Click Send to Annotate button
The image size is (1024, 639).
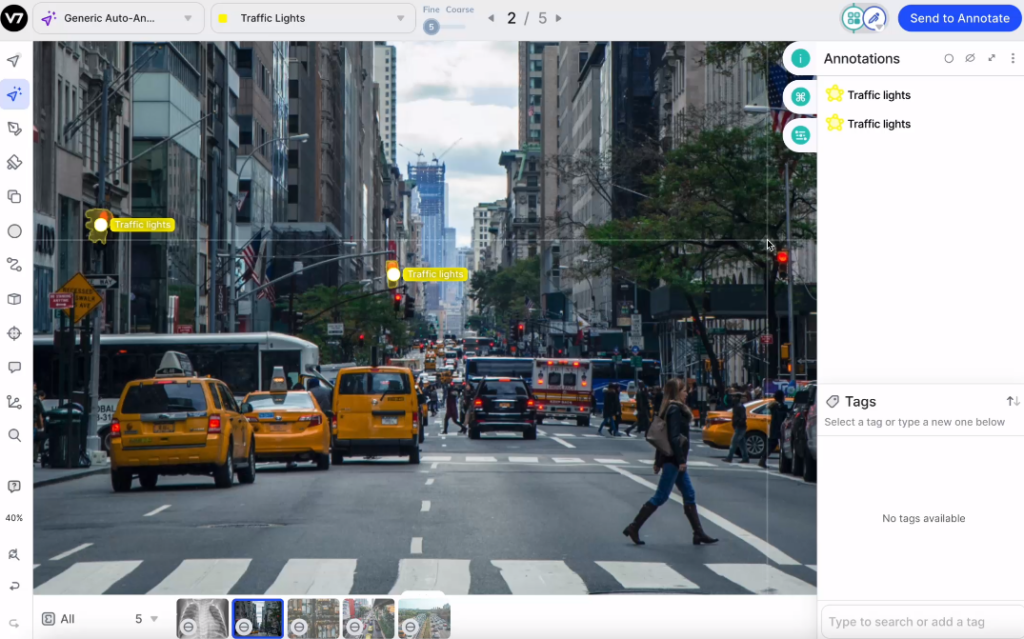(x=959, y=18)
